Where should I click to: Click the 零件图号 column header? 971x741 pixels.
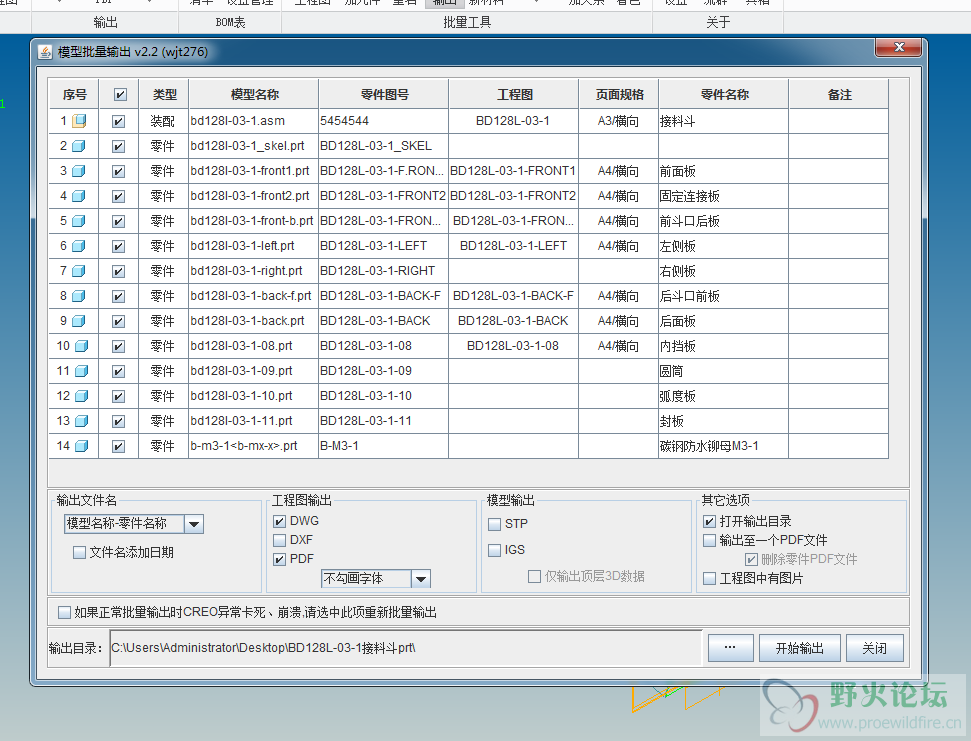pyautogui.click(x=384, y=95)
